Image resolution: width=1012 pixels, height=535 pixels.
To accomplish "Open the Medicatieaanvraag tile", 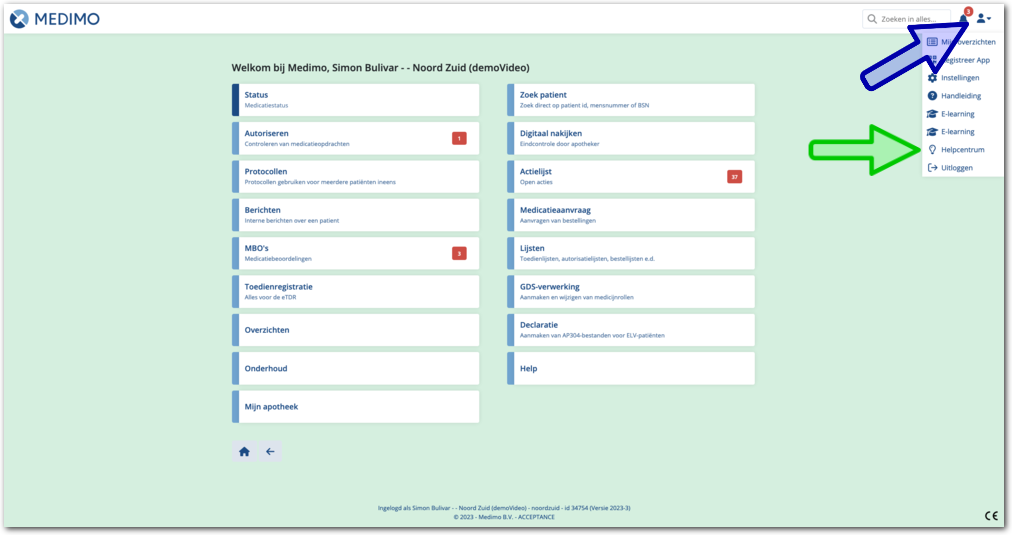I will [630, 215].
